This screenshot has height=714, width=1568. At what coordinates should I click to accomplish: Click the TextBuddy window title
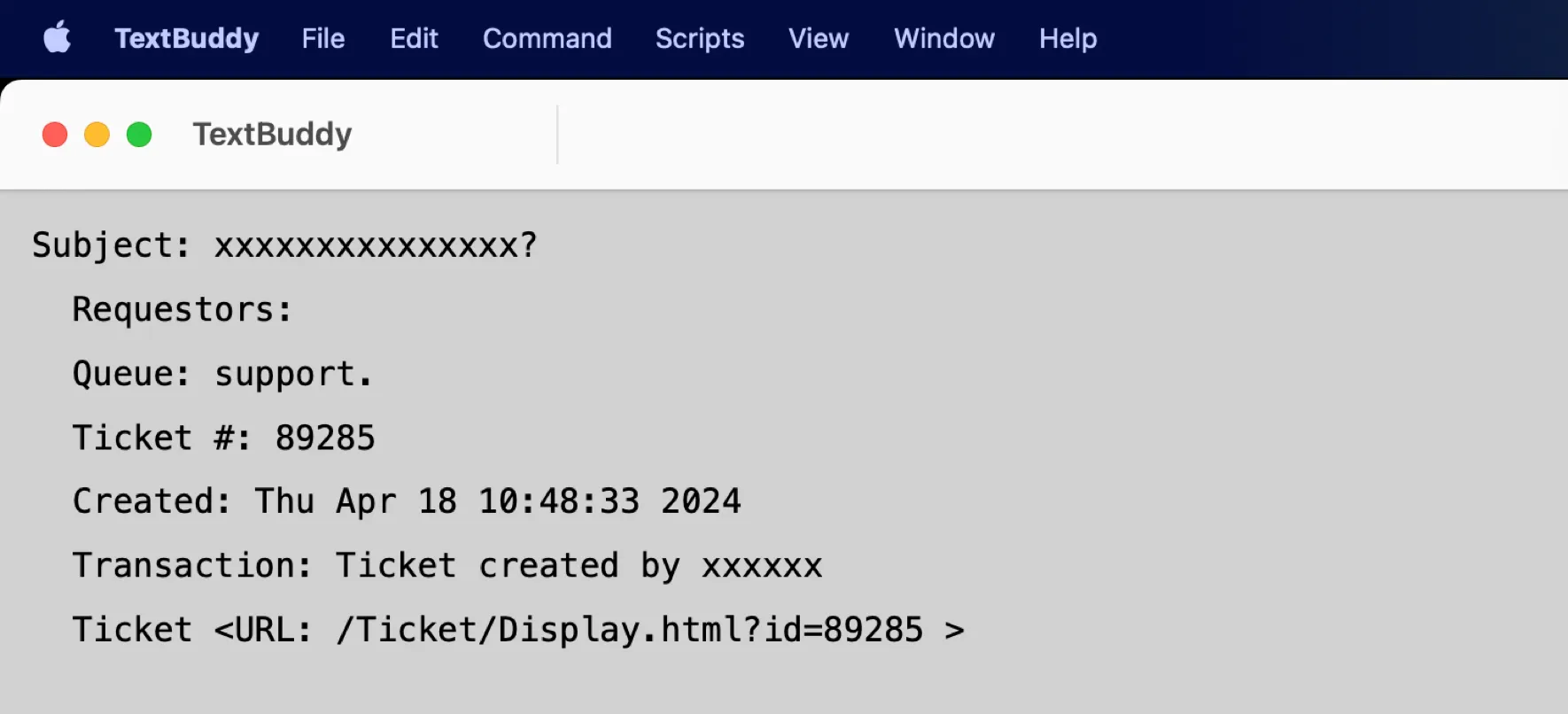point(271,134)
